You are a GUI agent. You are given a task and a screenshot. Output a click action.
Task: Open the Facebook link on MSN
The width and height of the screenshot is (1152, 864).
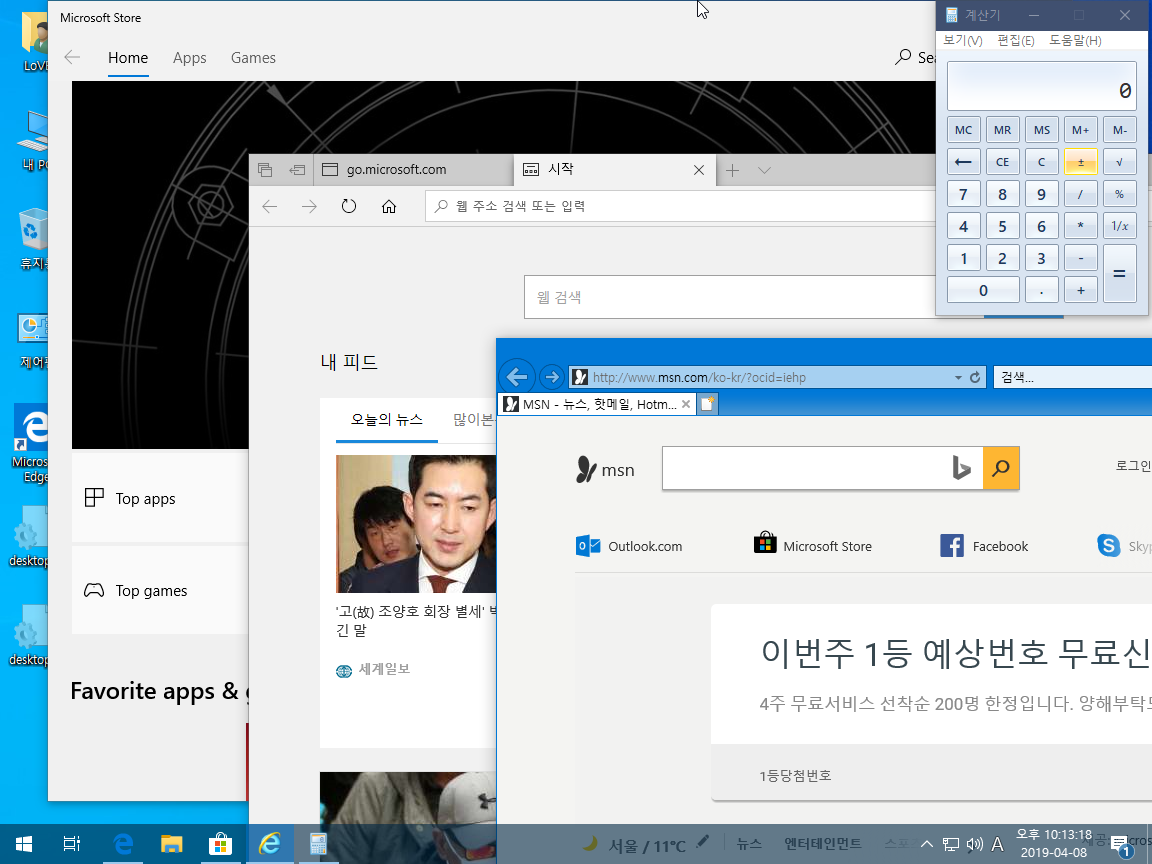tap(984, 546)
